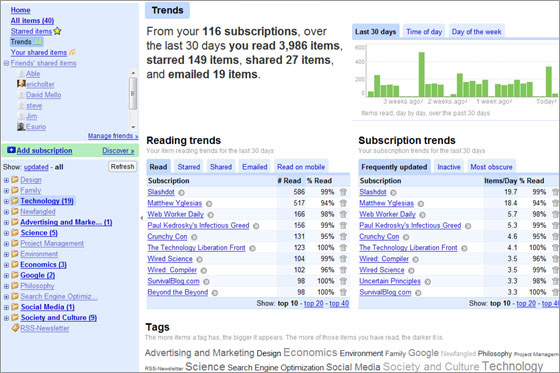
Task: Open All items (40)
Action: click(32, 21)
